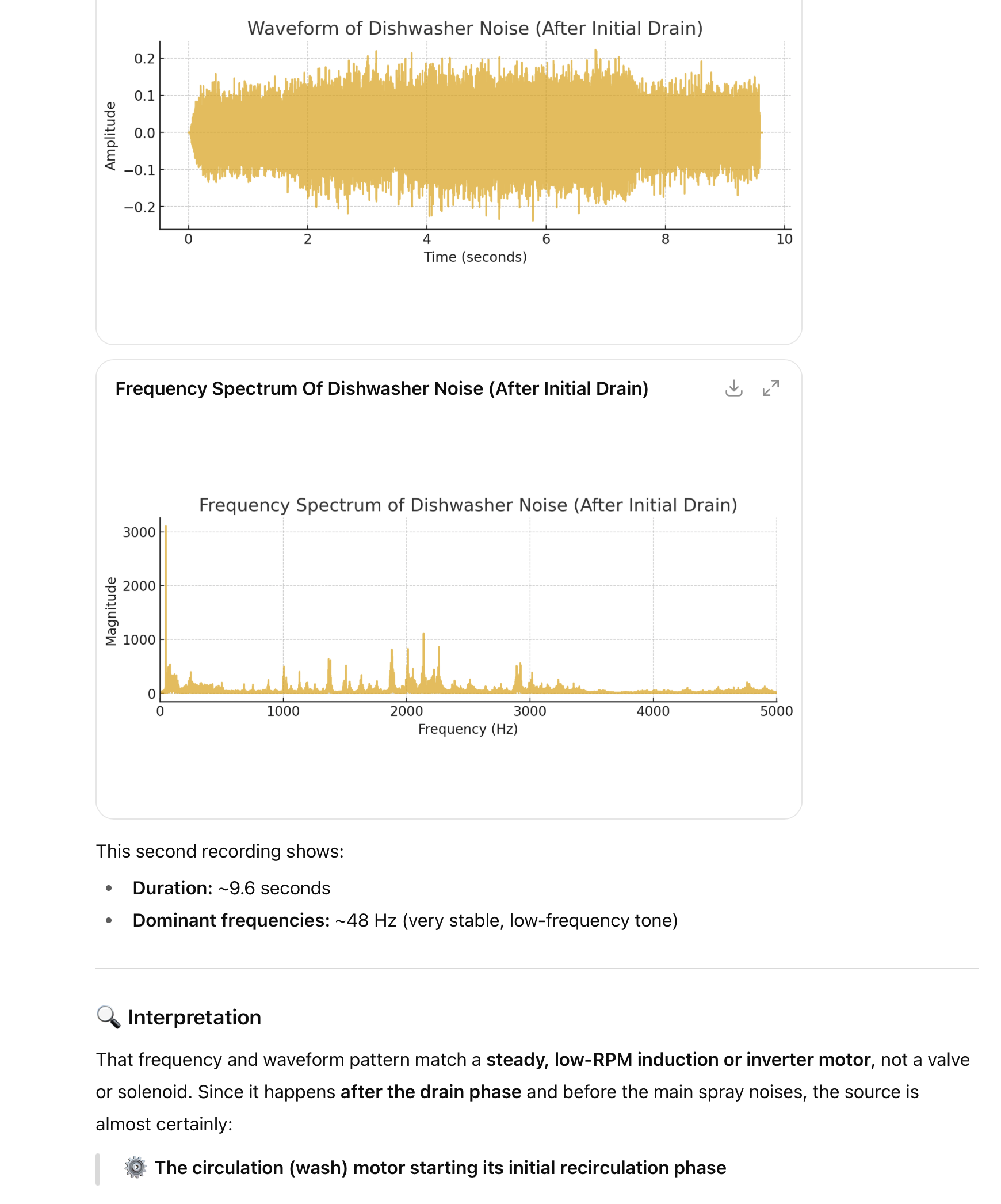Screen dimensions: 1001x1204
Task: Click the "Frequency (Hz)" axis label
Action: (468, 729)
